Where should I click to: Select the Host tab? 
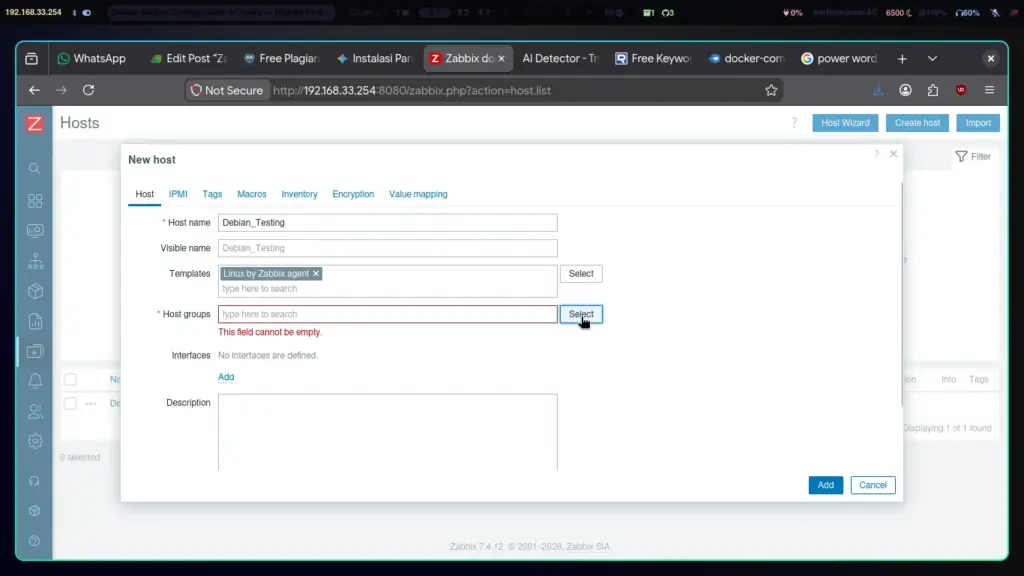click(x=144, y=194)
